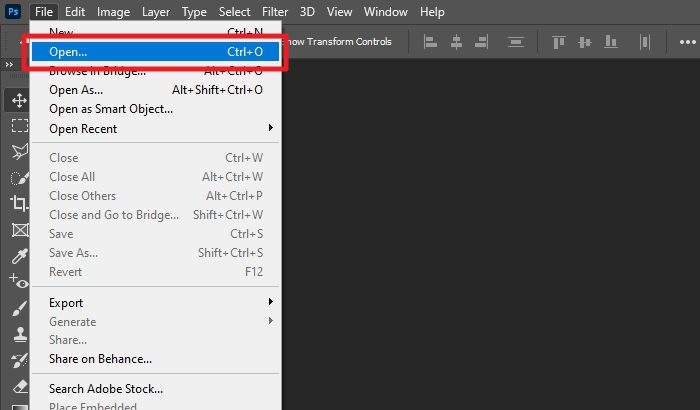The height and width of the screenshot is (410, 700).
Task: Select the Rectangular Marquee tool
Action: pyautogui.click(x=19, y=126)
